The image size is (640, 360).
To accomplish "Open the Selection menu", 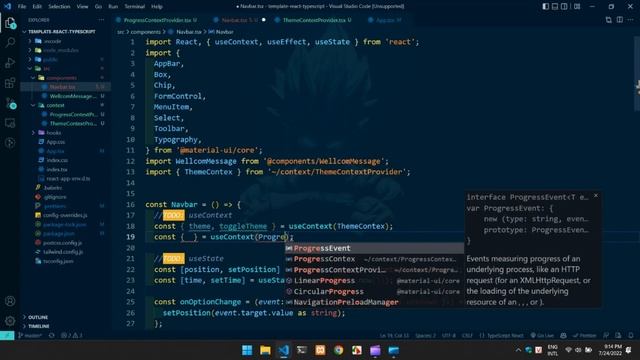I will (59, 7).
